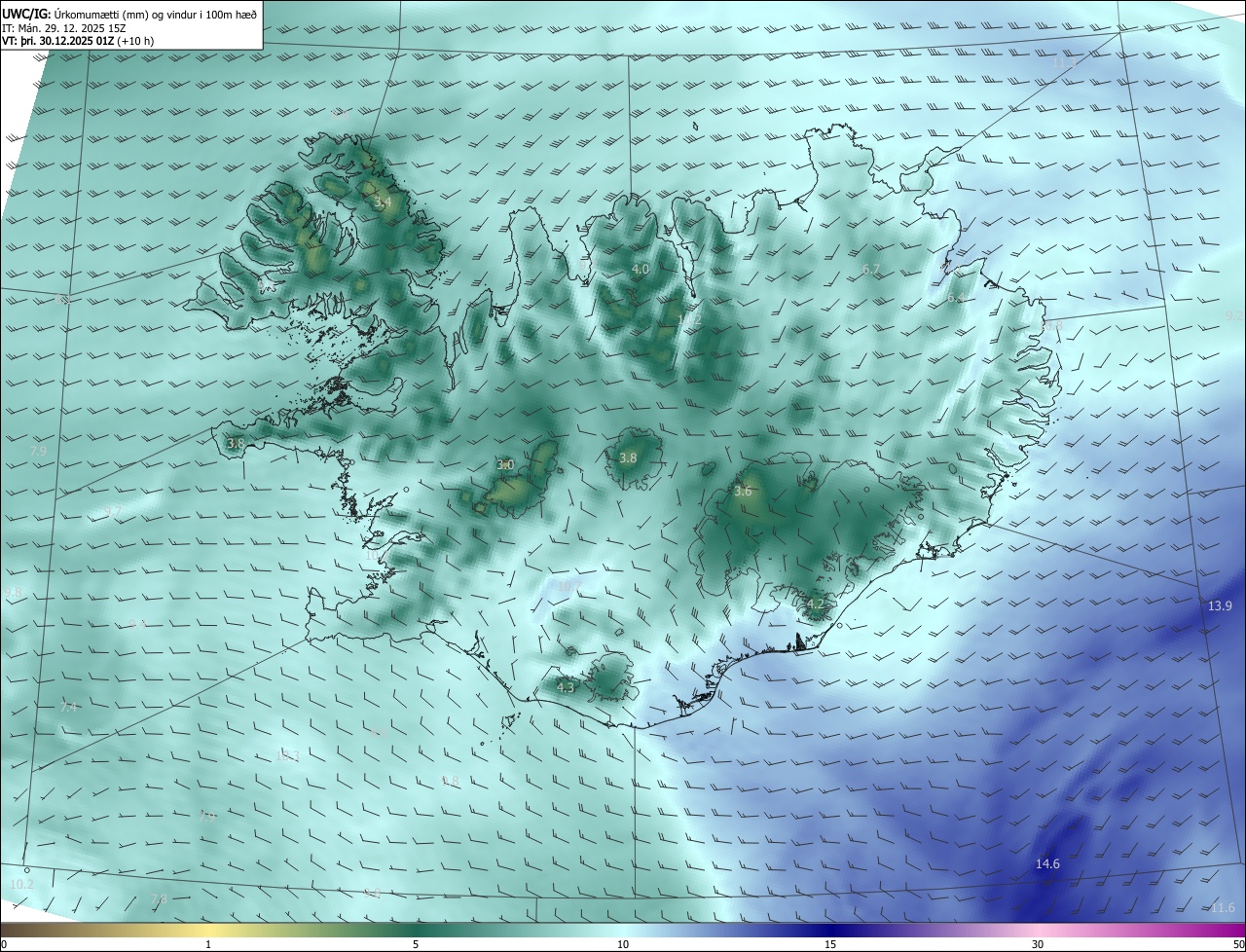Click the 11.3 value label on the map
The width and height of the screenshot is (1246, 952).
click(x=1062, y=63)
